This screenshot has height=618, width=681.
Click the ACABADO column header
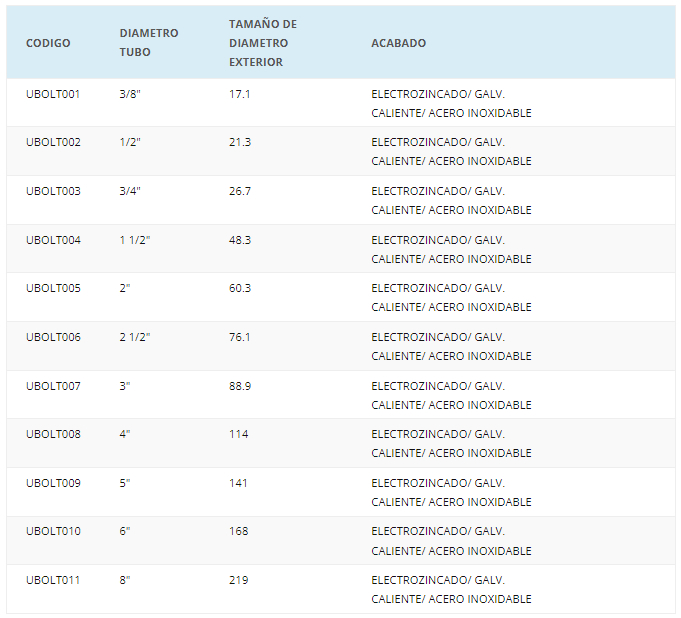point(398,43)
